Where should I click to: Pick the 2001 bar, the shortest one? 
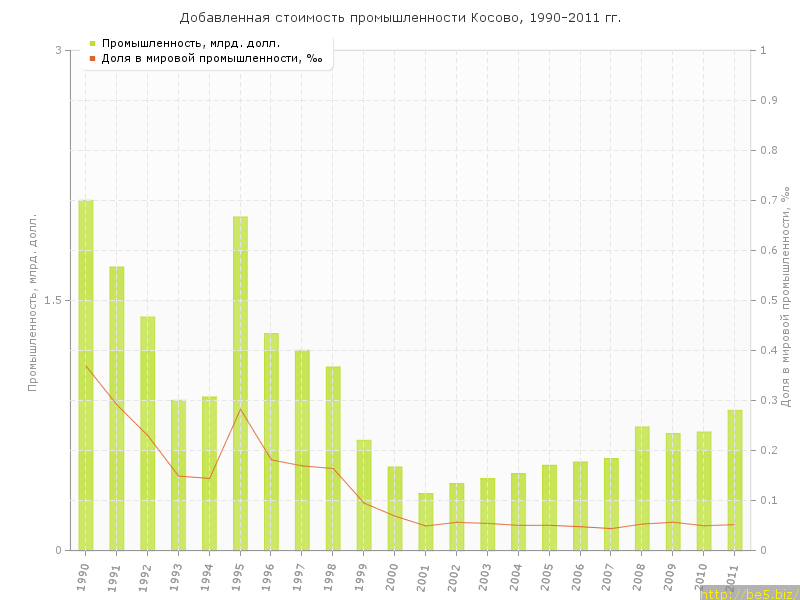[x=426, y=521]
